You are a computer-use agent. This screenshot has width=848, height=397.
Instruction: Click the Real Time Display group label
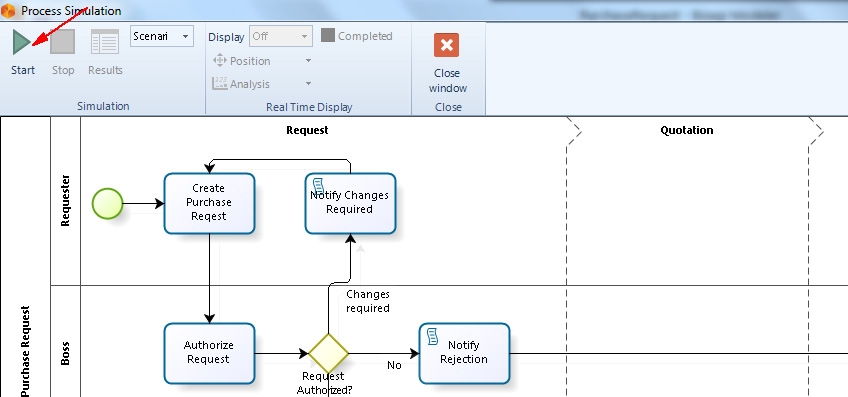pyautogui.click(x=309, y=107)
